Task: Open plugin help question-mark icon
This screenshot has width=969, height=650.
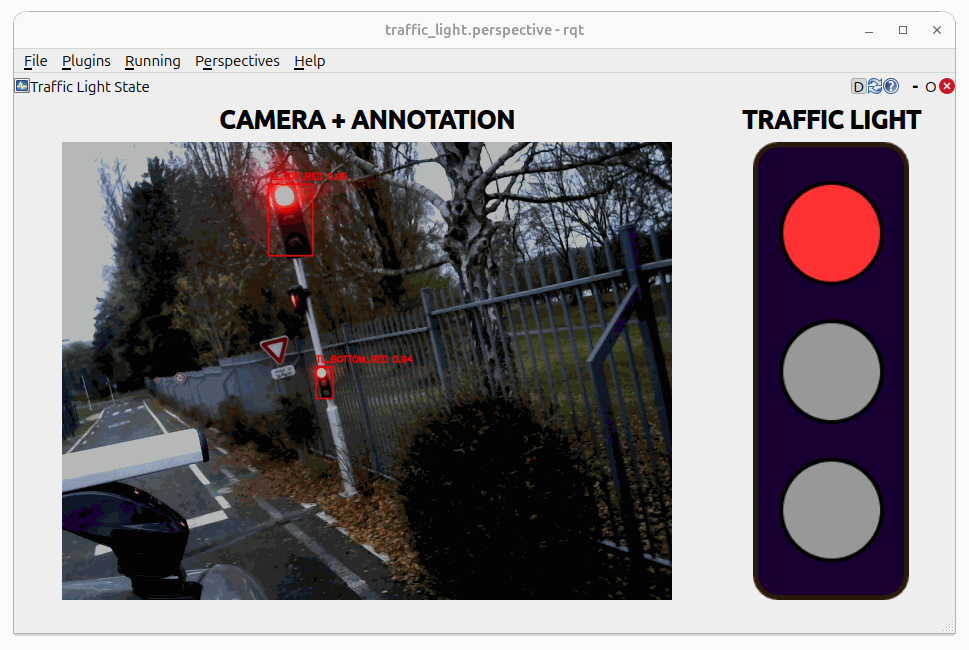Action: pos(890,87)
